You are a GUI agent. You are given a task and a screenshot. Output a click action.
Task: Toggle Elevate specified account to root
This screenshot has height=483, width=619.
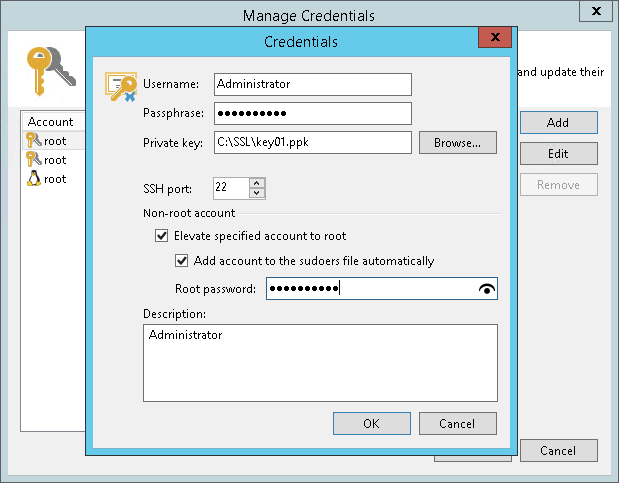pyautogui.click(x=161, y=237)
